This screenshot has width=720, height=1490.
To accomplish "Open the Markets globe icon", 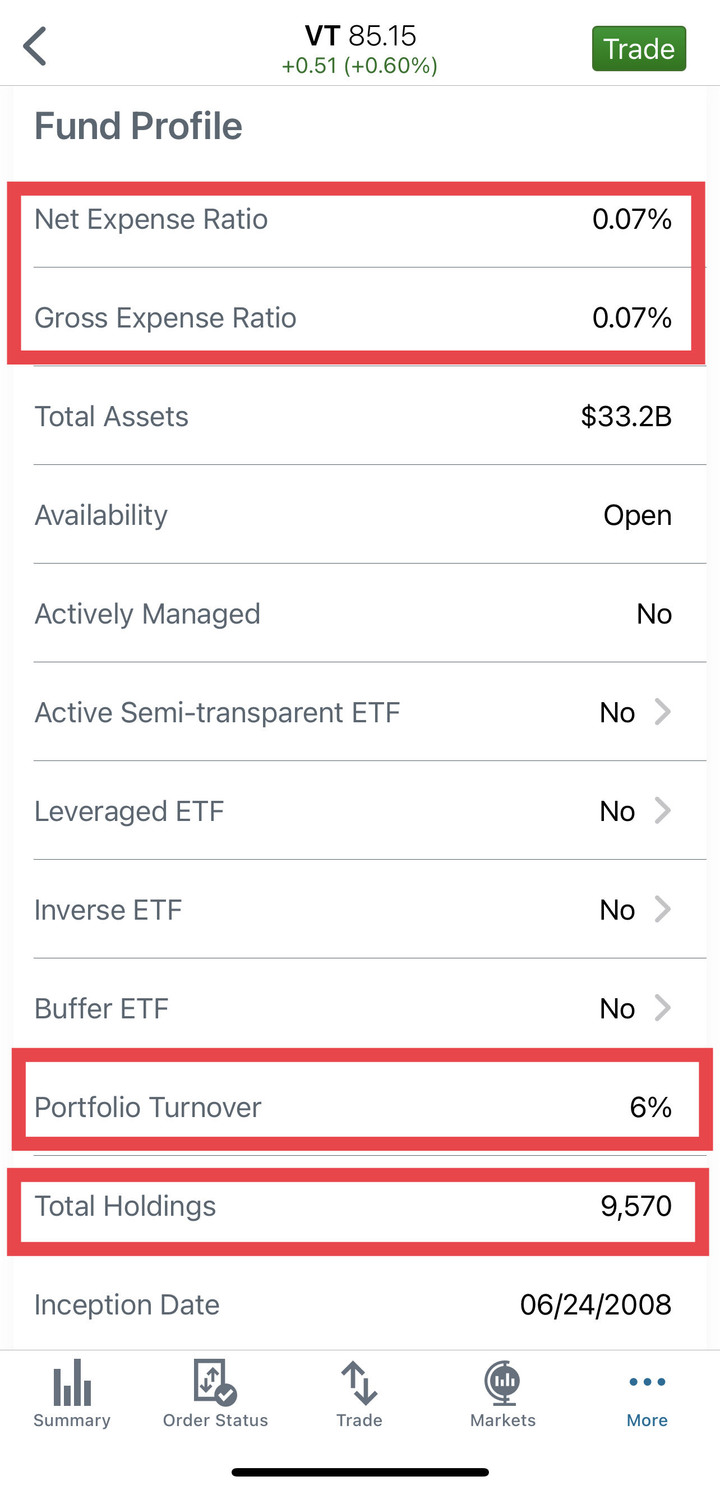I will [x=503, y=1385].
